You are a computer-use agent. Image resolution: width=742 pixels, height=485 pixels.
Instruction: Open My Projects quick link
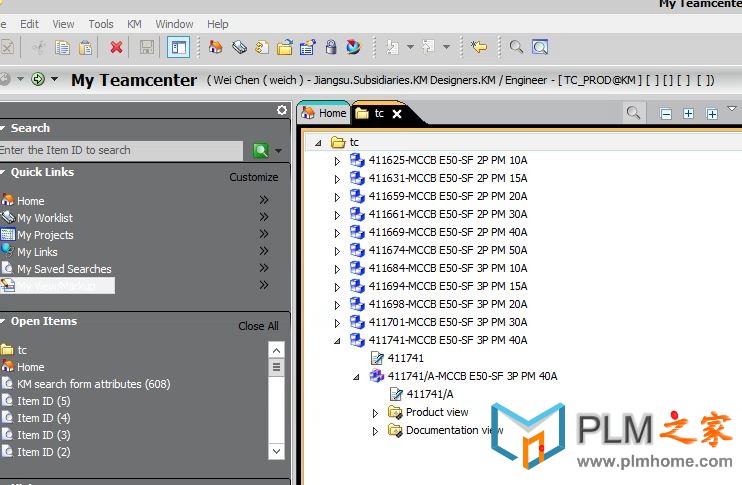click(x=45, y=235)
